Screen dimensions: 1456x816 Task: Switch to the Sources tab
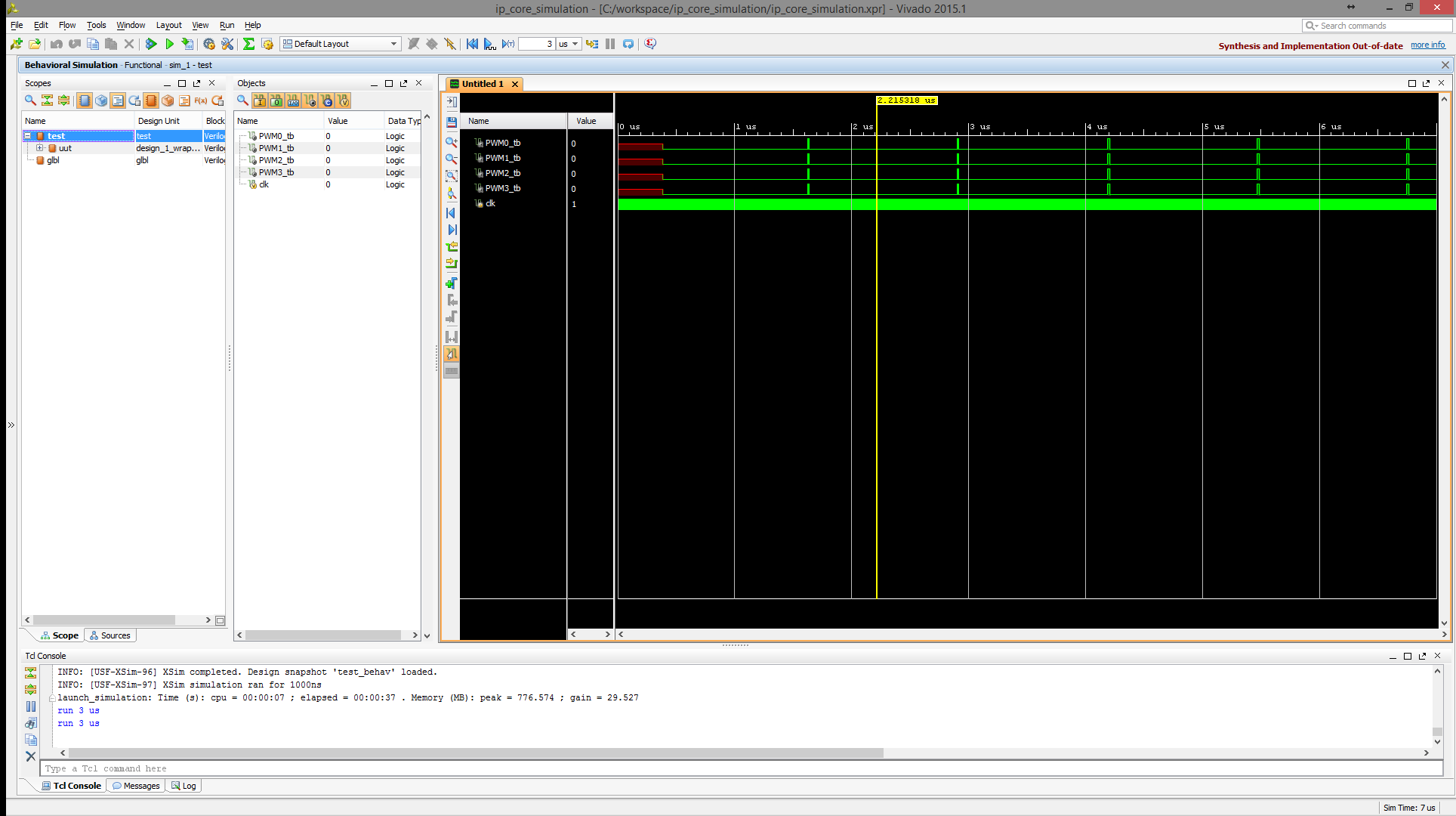click(110, 635)
